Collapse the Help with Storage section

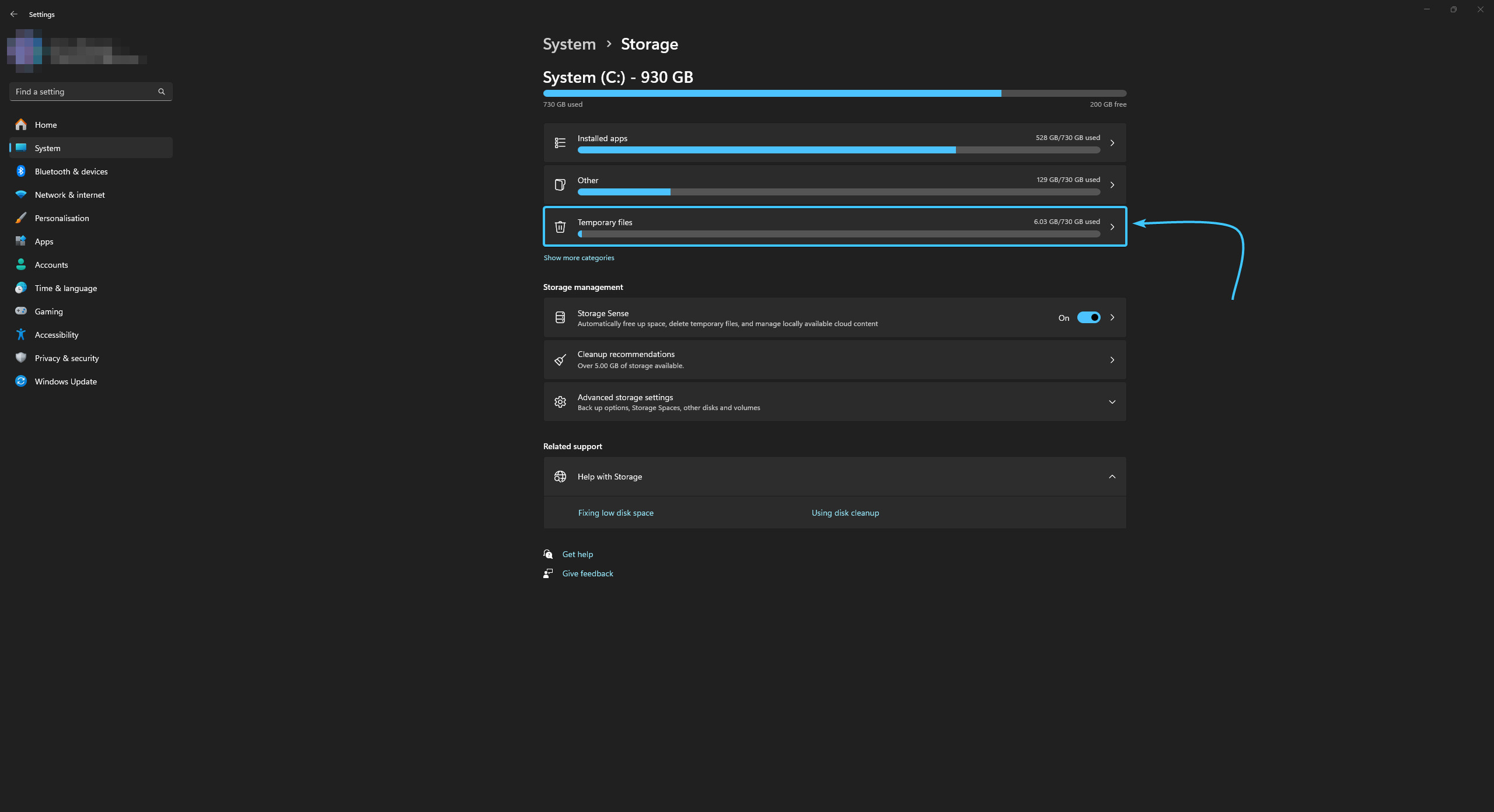coord(1112,477)
